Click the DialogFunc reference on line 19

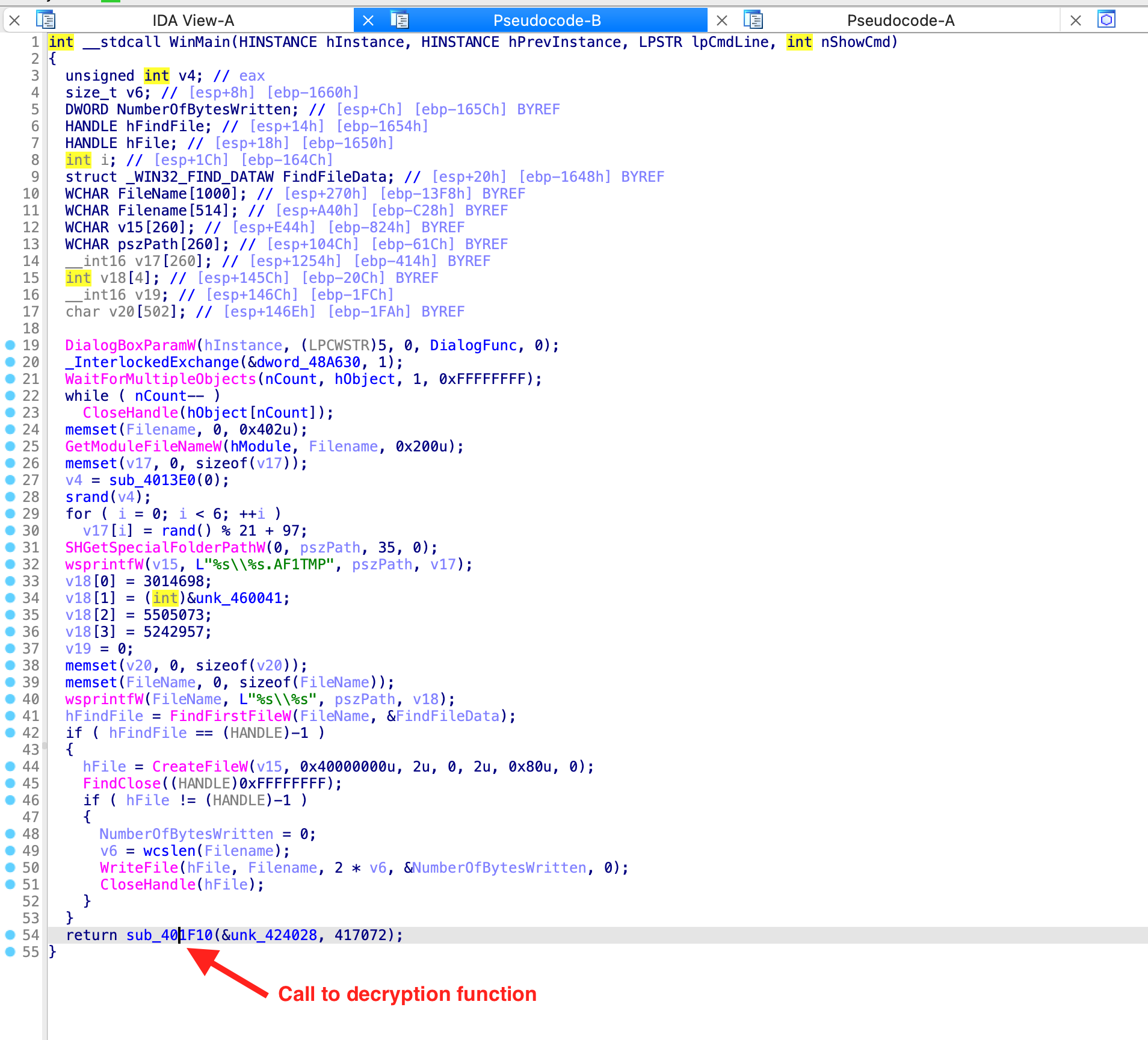click(473, 345)
